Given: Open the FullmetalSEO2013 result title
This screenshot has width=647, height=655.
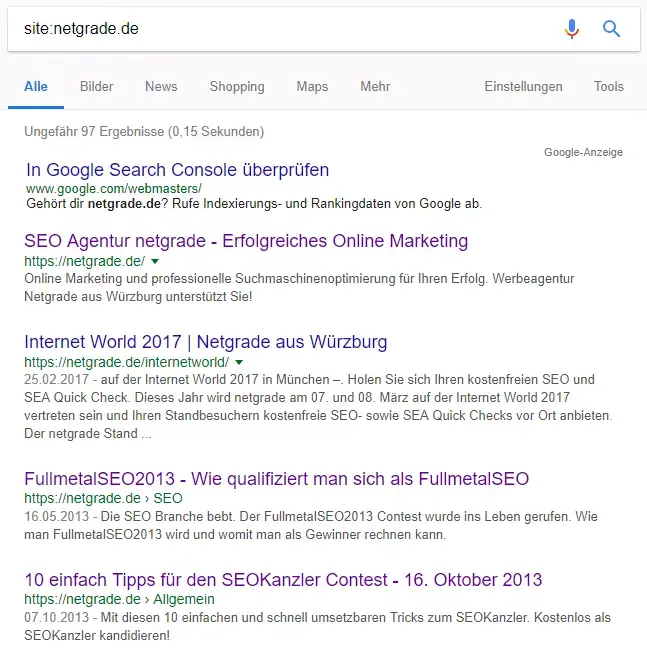Looking at the screenshot, I should (x=276, y=478).
